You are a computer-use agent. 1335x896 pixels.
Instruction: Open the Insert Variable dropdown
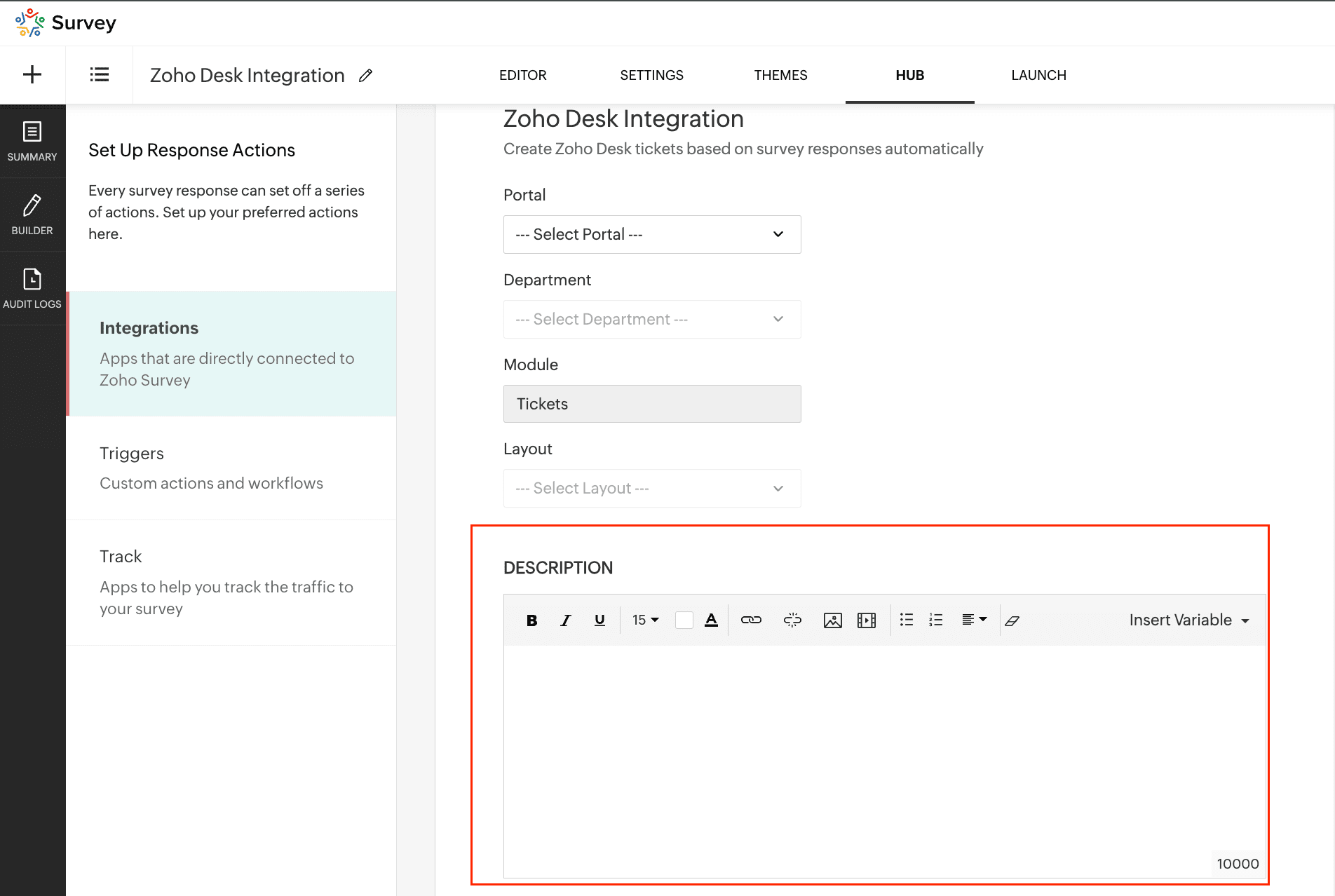tap(1188, 620)
